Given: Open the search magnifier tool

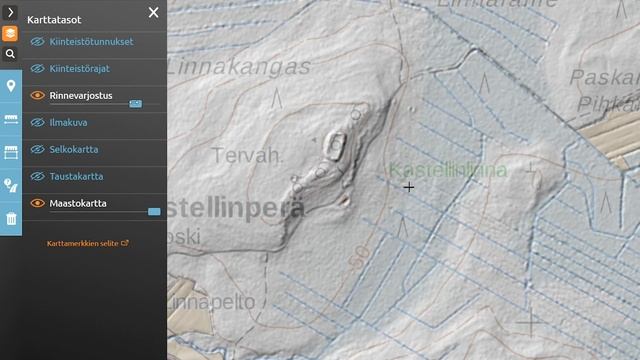Looking at the screenshot, I should coord(10,54).
